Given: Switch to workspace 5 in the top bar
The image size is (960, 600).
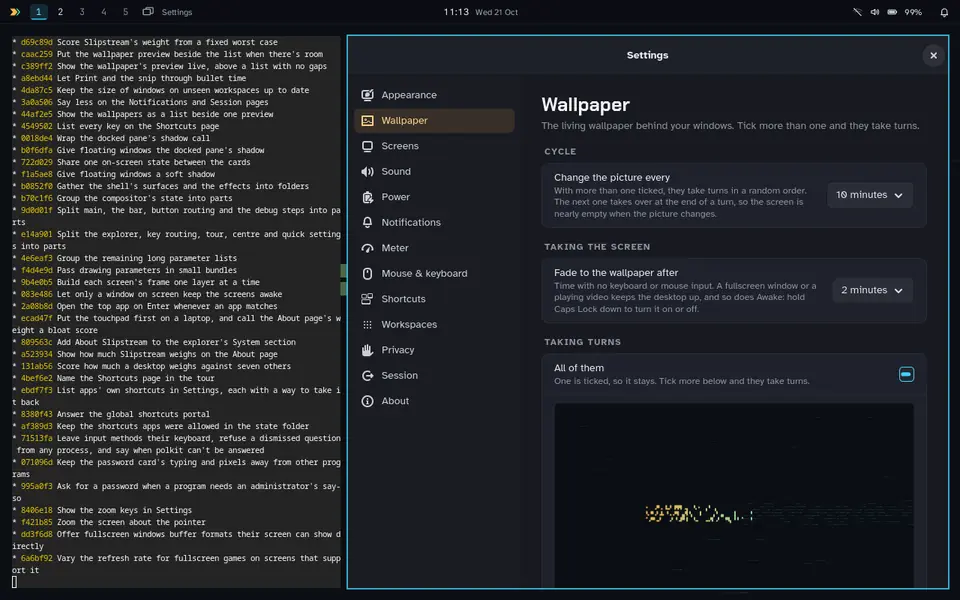Looking at the screenshot, I should (126, 12).
